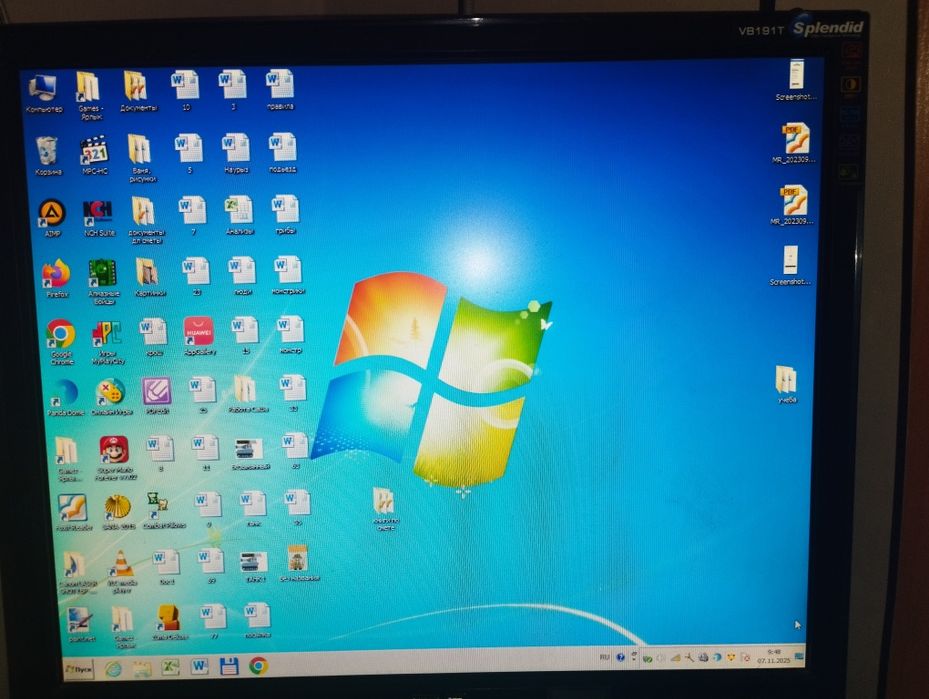
Task: Open the учеба folder
Action: pos(787,385)
